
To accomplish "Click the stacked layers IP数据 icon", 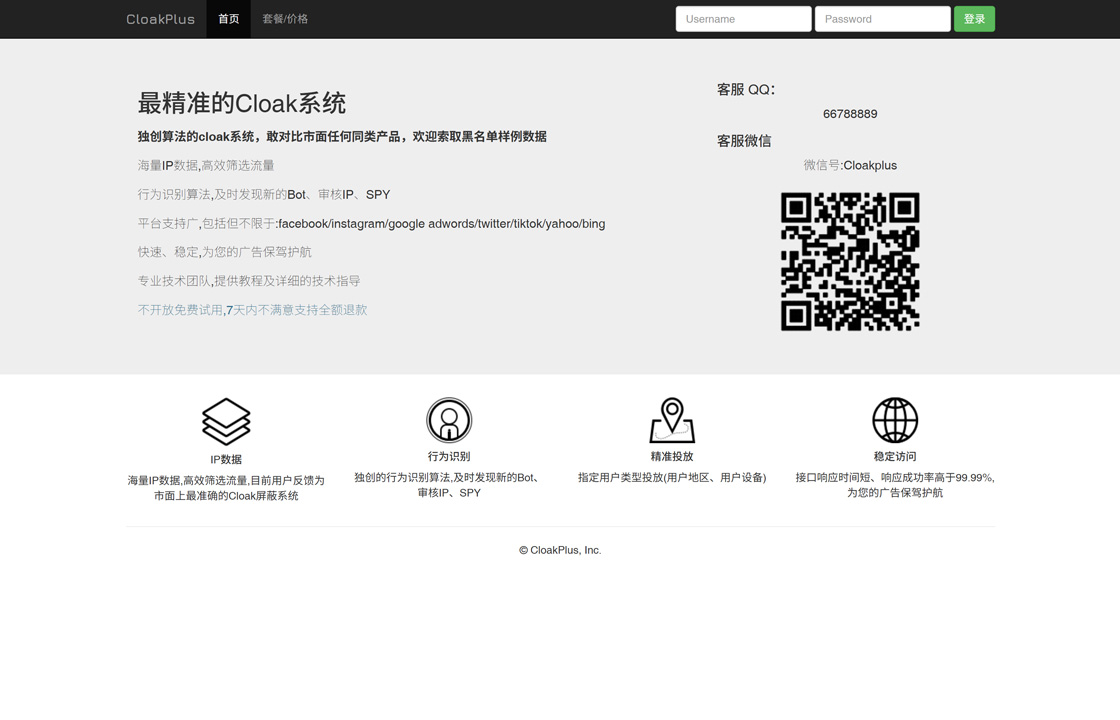I will tap(226, 421).
